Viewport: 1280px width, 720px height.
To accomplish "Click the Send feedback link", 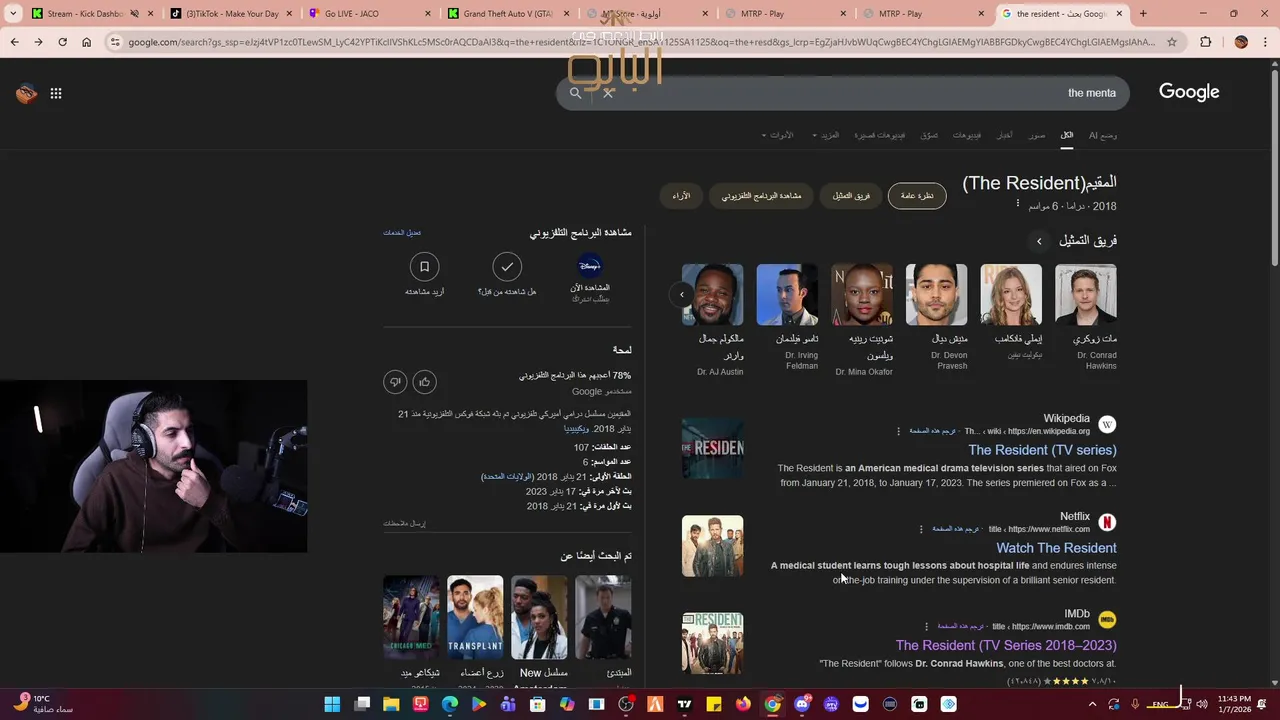I will (404, 523).
